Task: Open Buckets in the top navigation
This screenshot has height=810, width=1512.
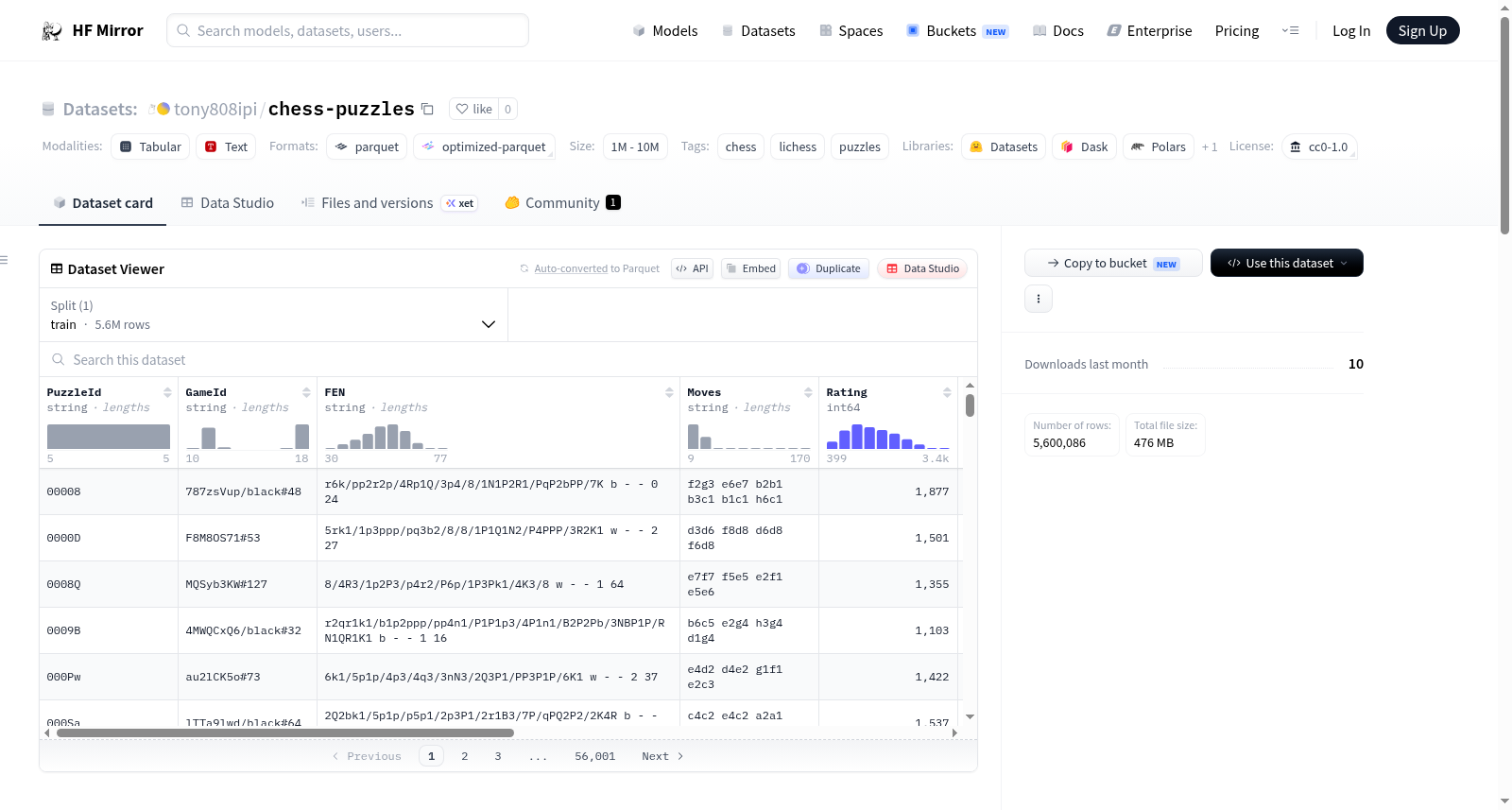Action: pos(957,31)
